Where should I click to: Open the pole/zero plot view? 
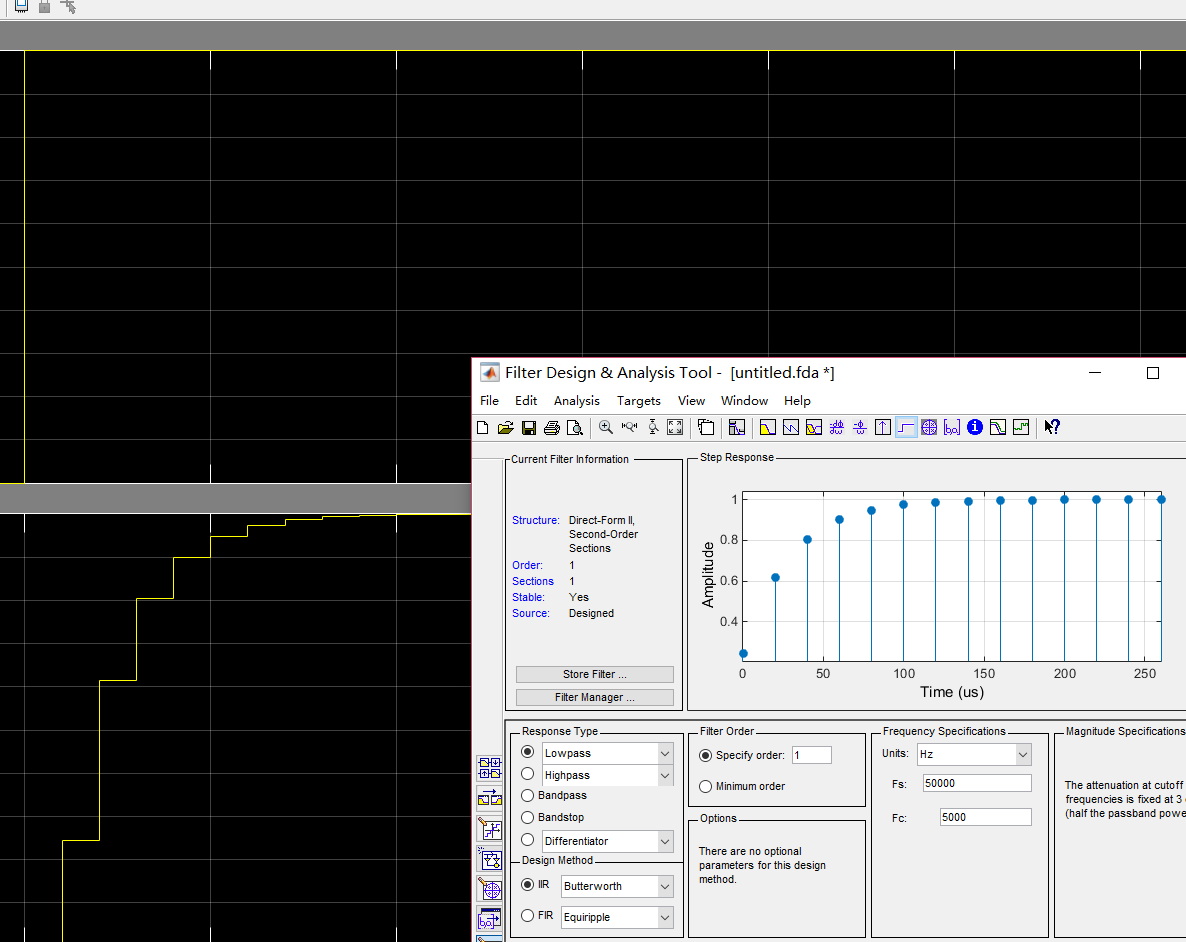tap(929, 428)
